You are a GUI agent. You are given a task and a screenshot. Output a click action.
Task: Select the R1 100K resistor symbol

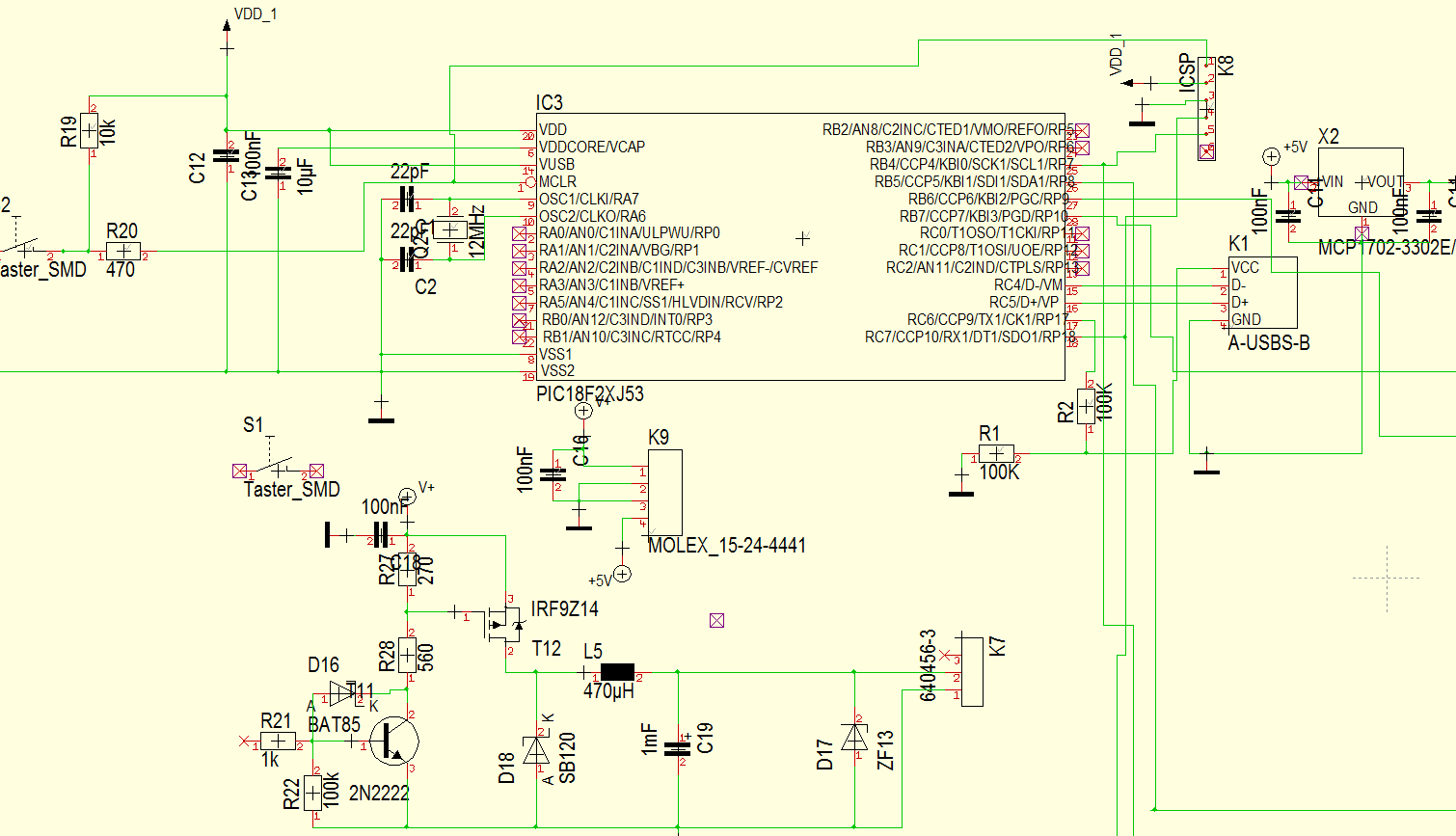click(x=997, y=453)
